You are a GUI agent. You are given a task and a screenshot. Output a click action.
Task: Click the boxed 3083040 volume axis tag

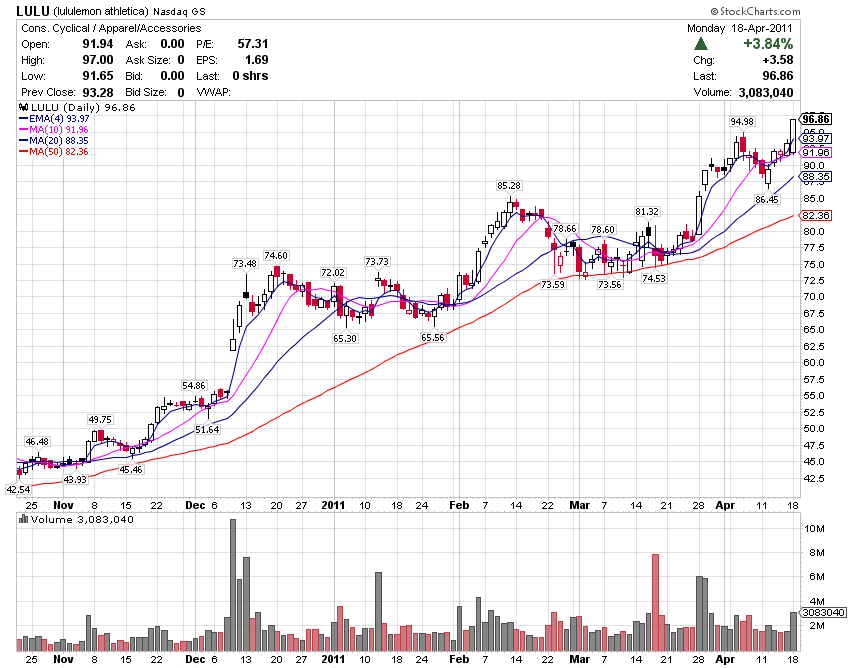point(823,613)
